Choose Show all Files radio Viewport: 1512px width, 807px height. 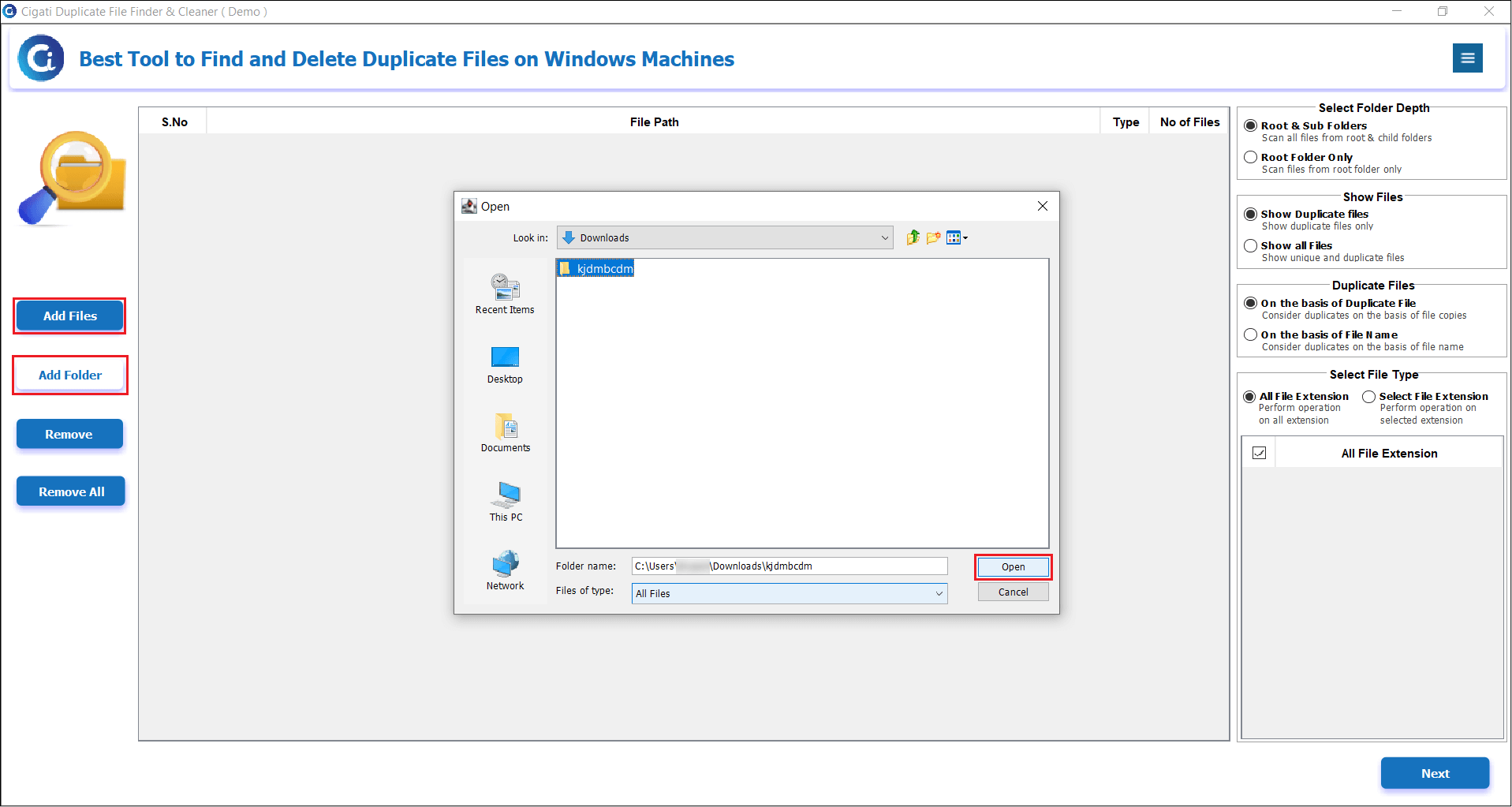pos(1250,245)
